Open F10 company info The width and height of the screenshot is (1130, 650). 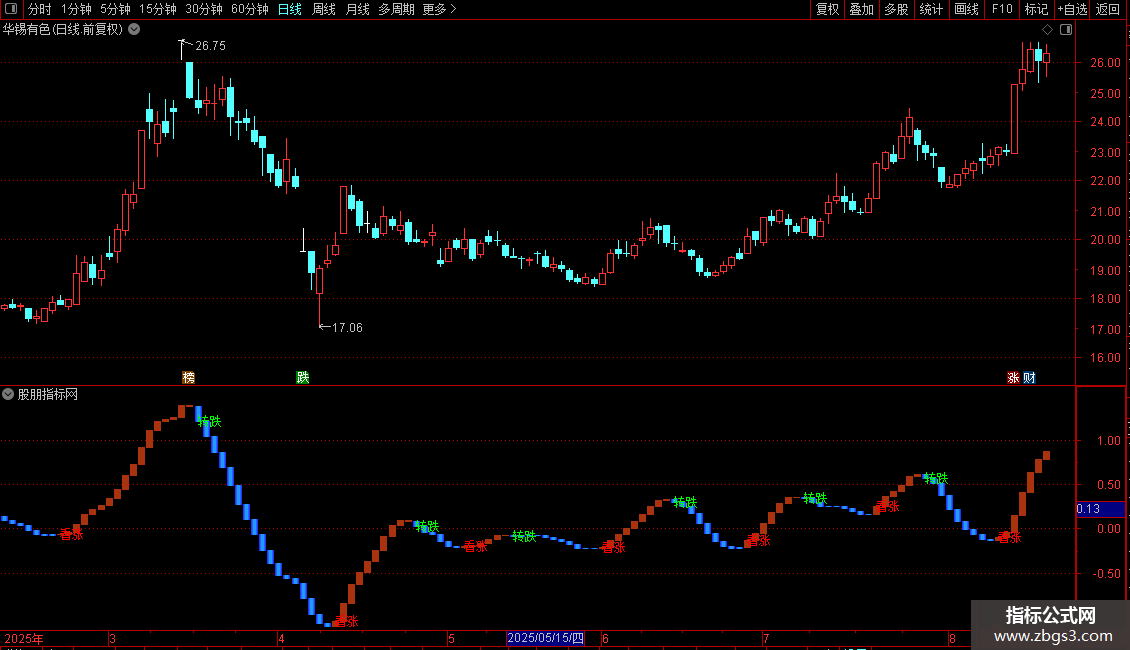1002,9
